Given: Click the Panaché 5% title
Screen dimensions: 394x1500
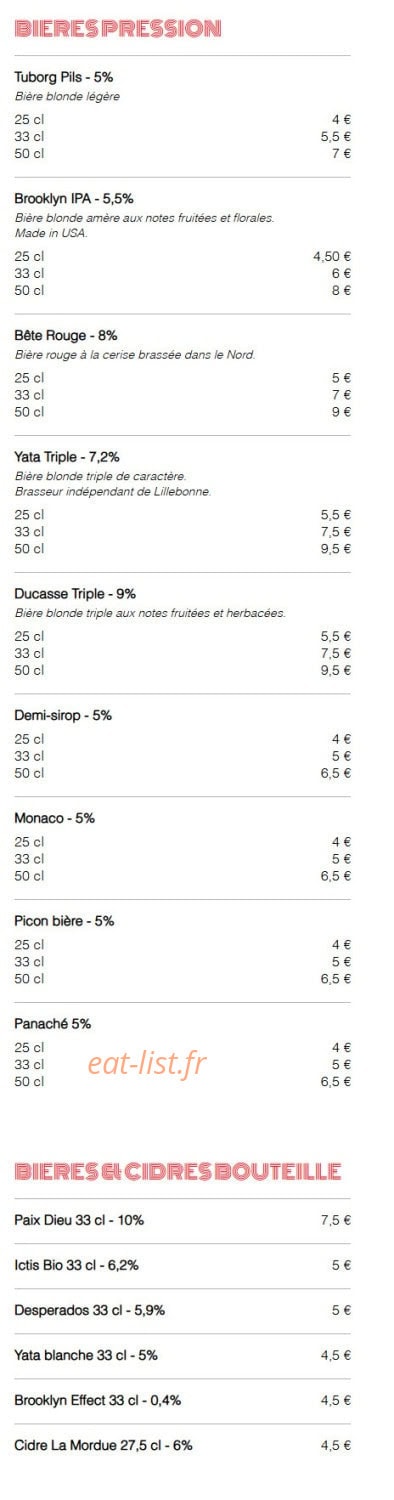Looking at the screenshot, I should pyautogui.click(x=52, y=1024).
